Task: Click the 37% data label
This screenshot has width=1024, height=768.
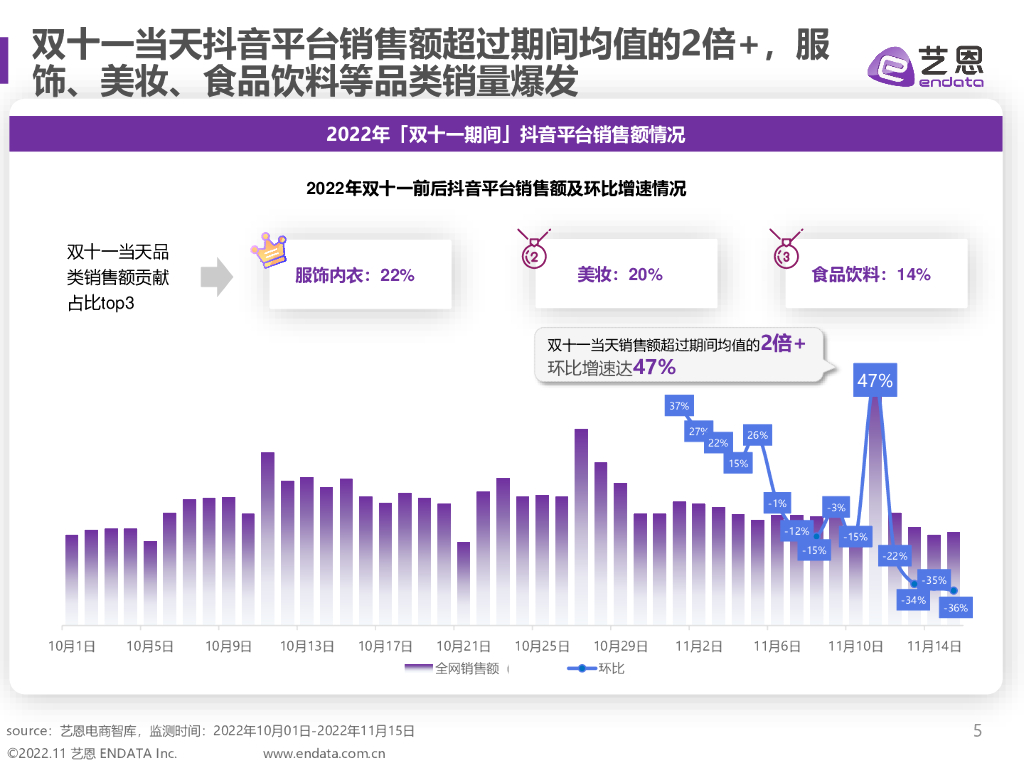Action: (679, 406)
